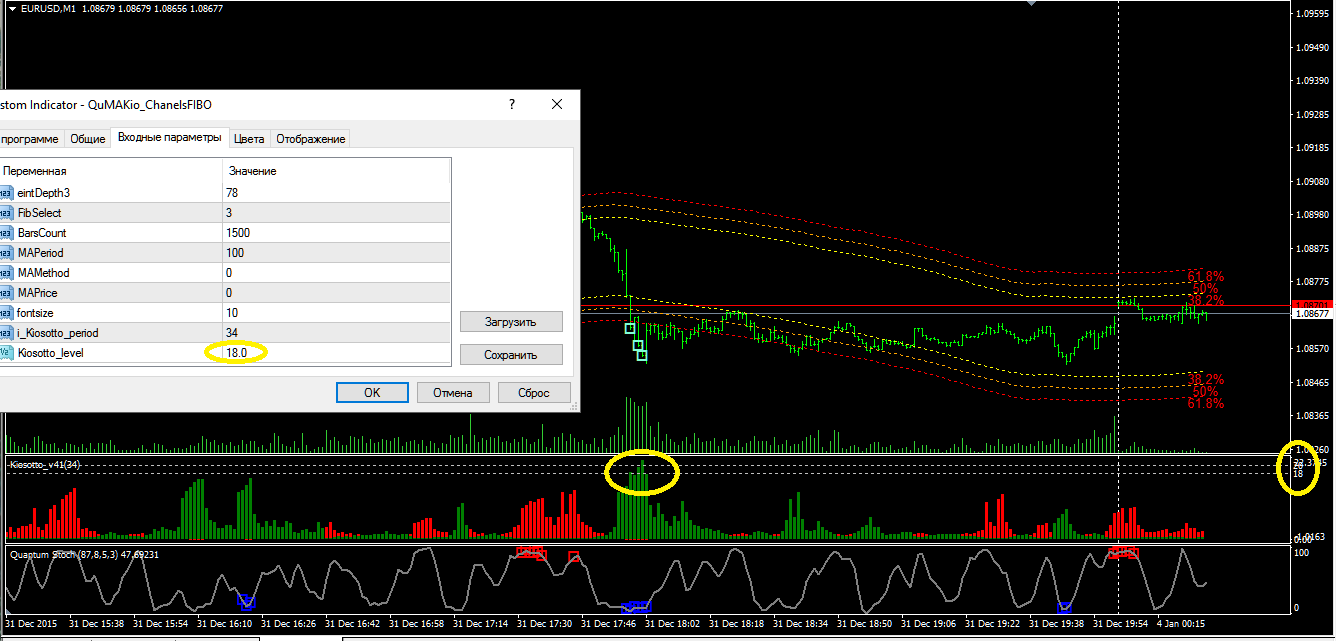Click the EURUSD,M1 chart title text
The width and height of the screenshot is (1336, 641).
click(x=46, y=8)
